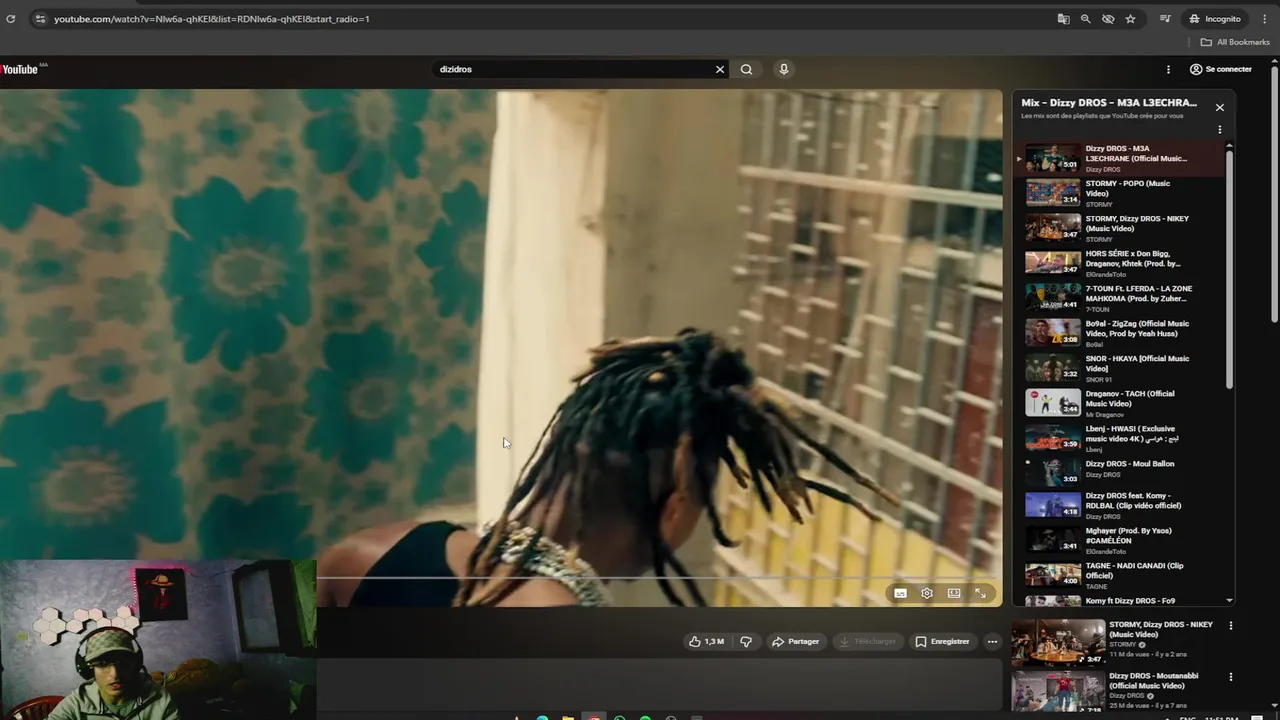
Task: Select SNOR - HKAYA mix item
Action: click(x=1118, y=368)
